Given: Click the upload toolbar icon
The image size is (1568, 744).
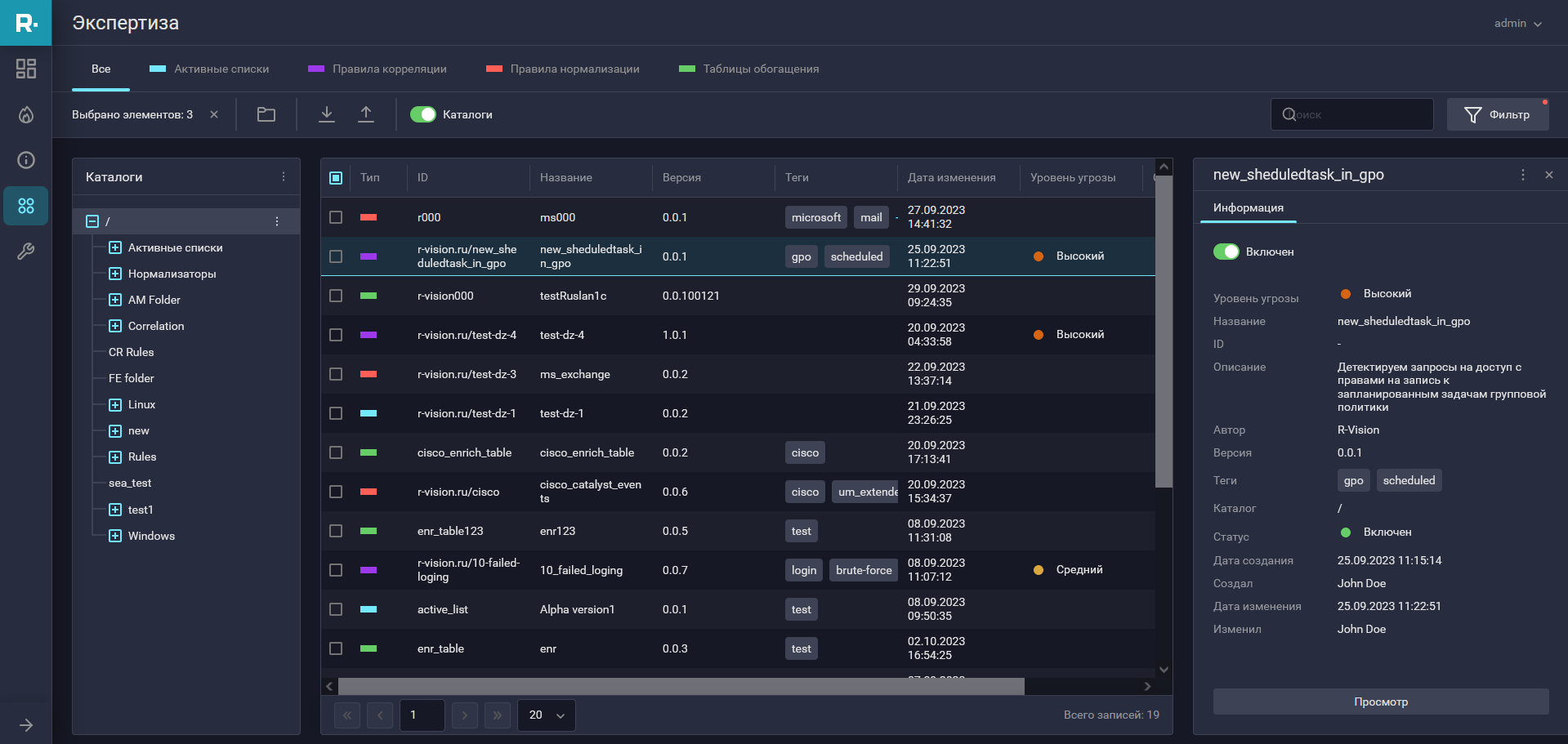Looking at the screenshot, I should tap(366, 114).
